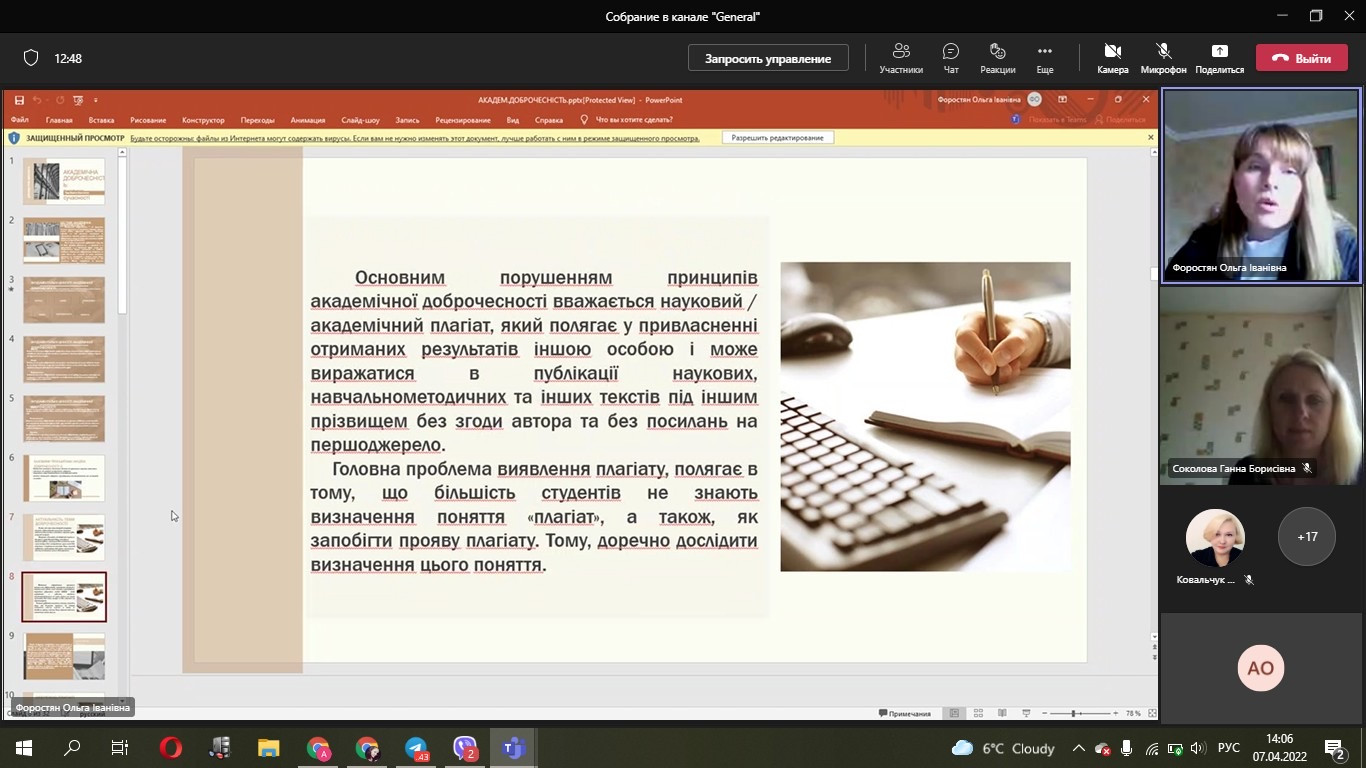1366x768 pixels.
Task: Toggle the Примечания notes pane
Action: point(905,713)
